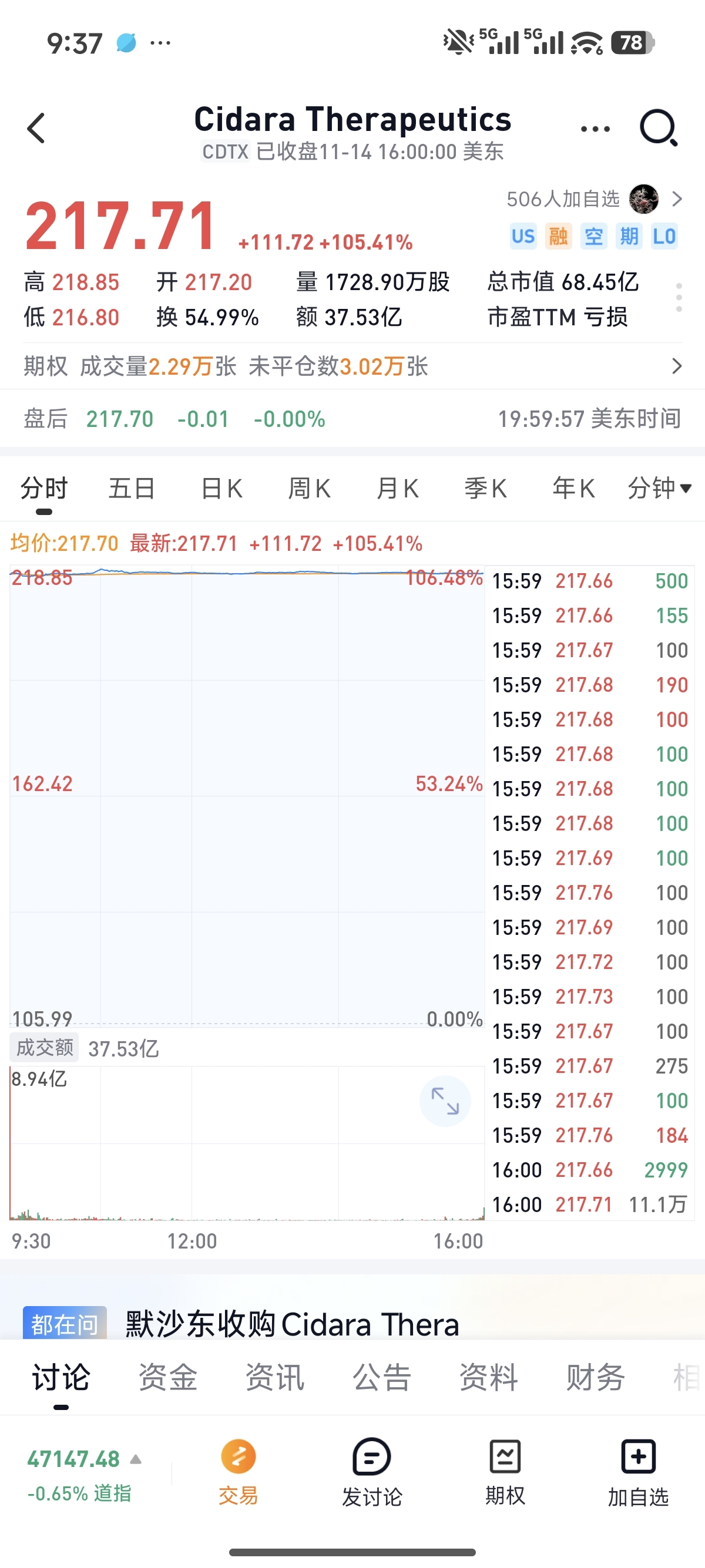Tap the 融 margin tag badge
The height and width of the screenshot is (1568, 705).
(558, 236)
